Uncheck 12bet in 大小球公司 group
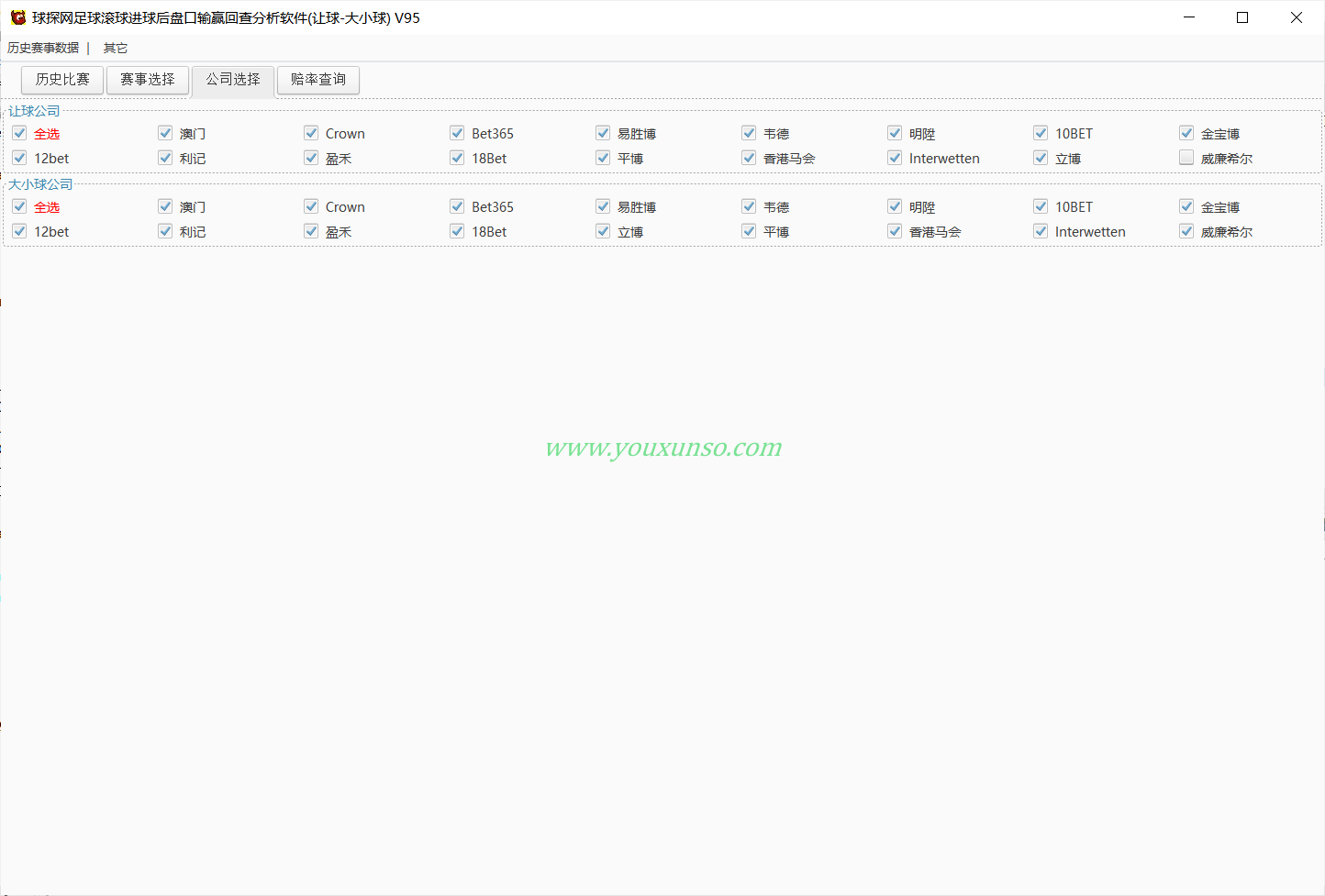1325x896 pixels. tap(19, 231)
